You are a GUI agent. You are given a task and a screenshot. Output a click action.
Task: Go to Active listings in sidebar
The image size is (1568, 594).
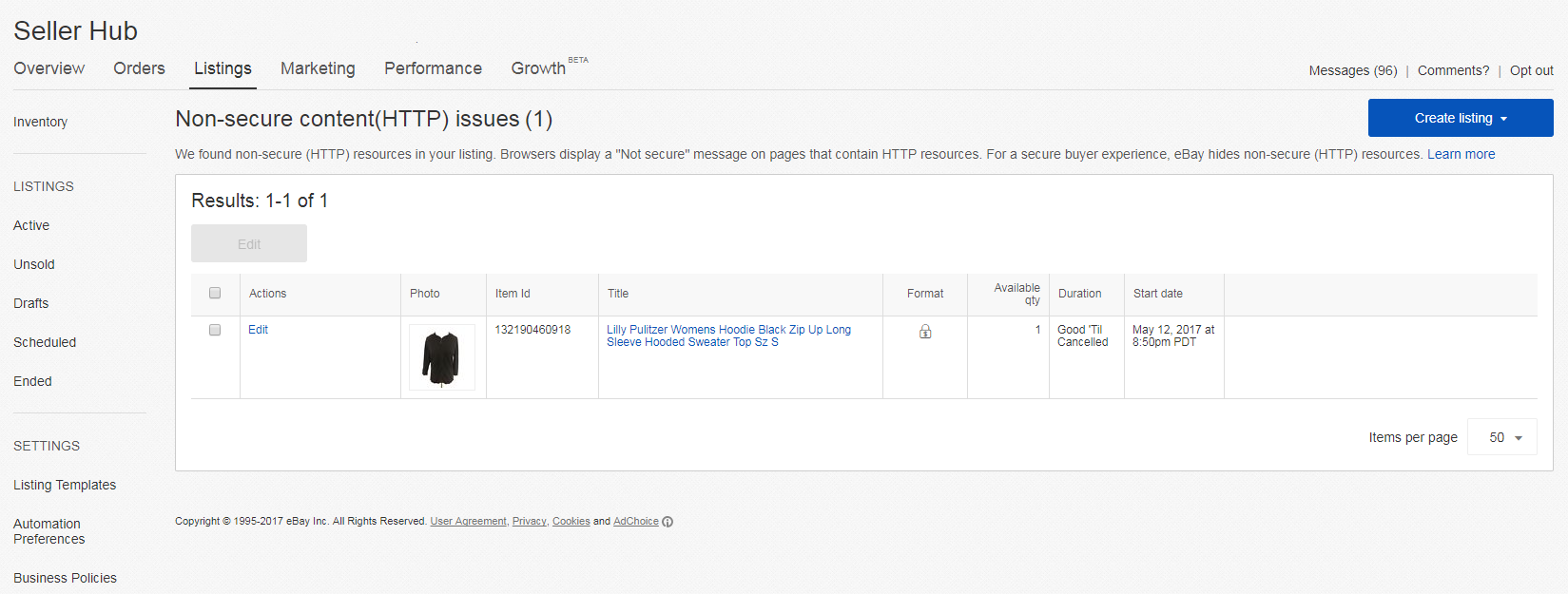coord(31,225)
